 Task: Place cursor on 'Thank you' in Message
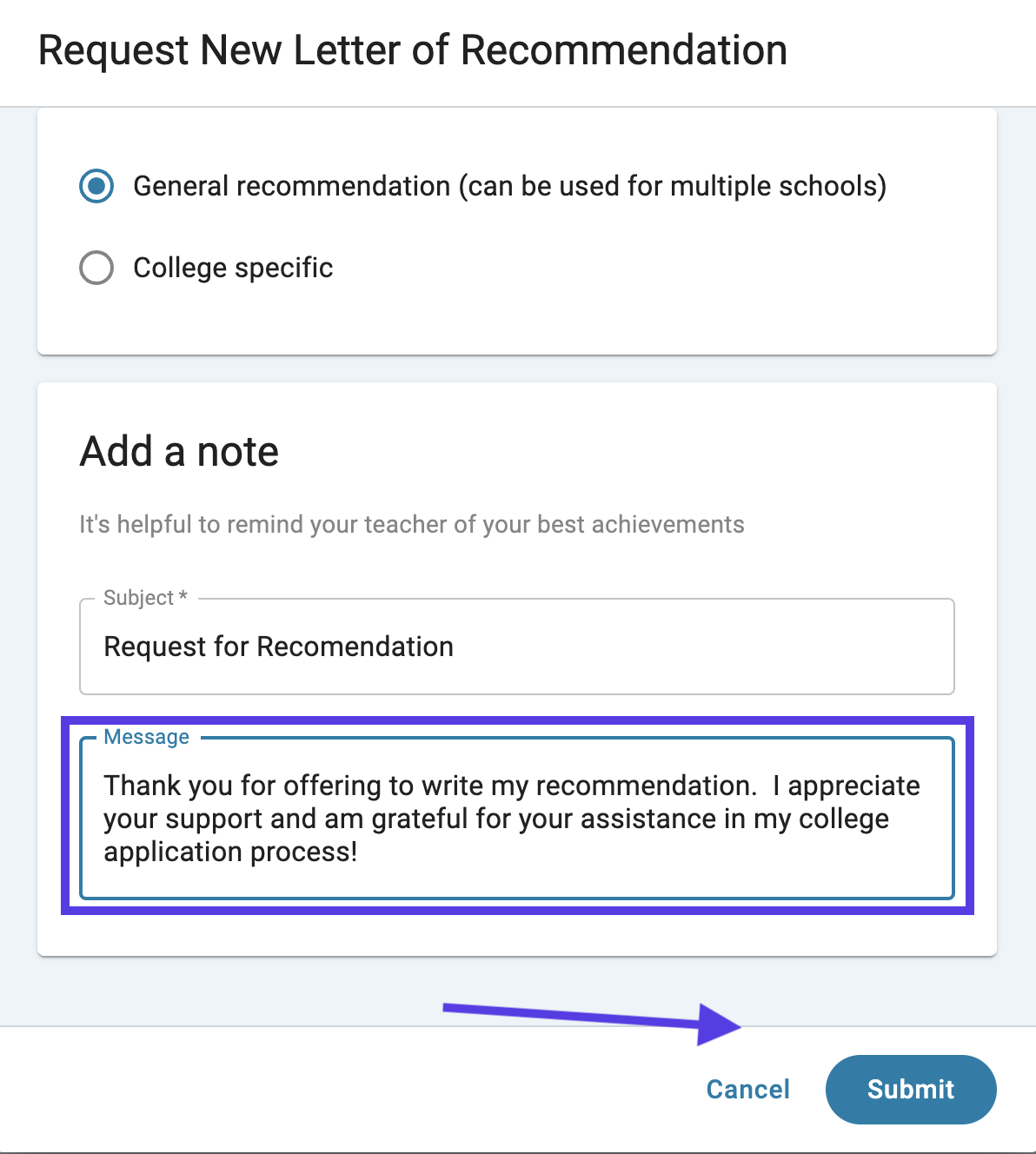coord(169,786)
